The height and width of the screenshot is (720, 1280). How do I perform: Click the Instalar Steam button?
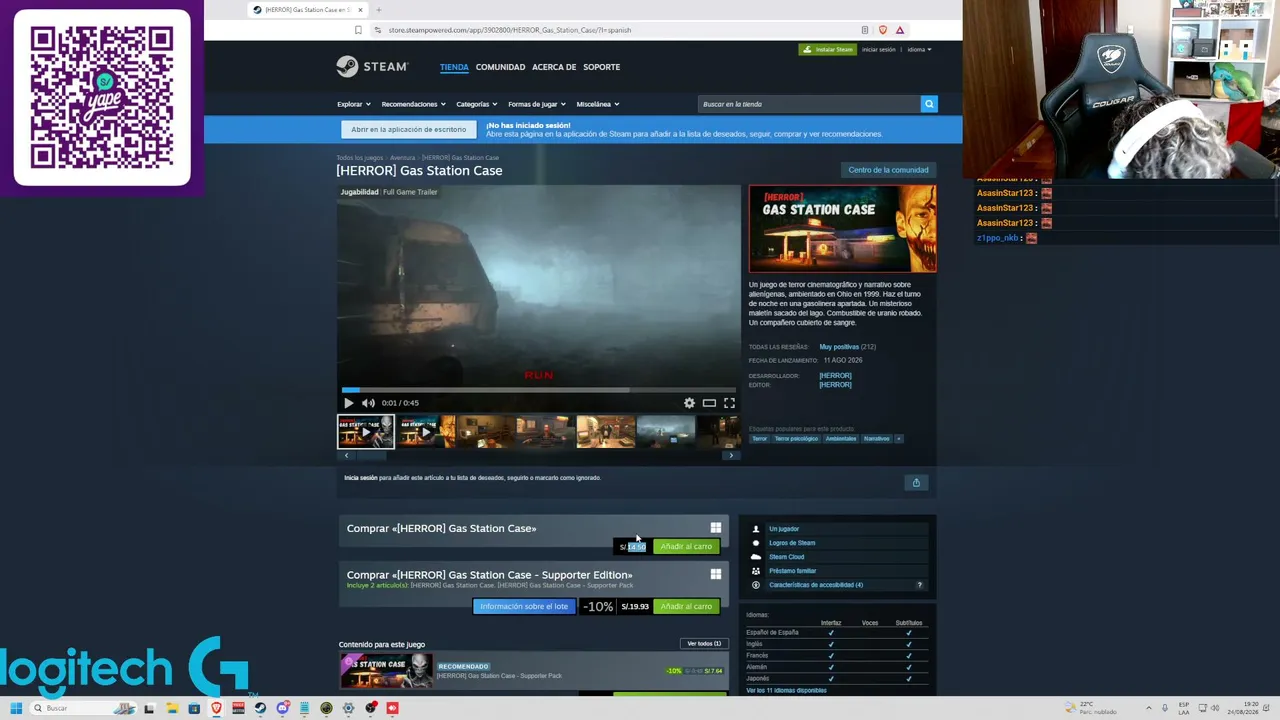click(x=828, y=49)
